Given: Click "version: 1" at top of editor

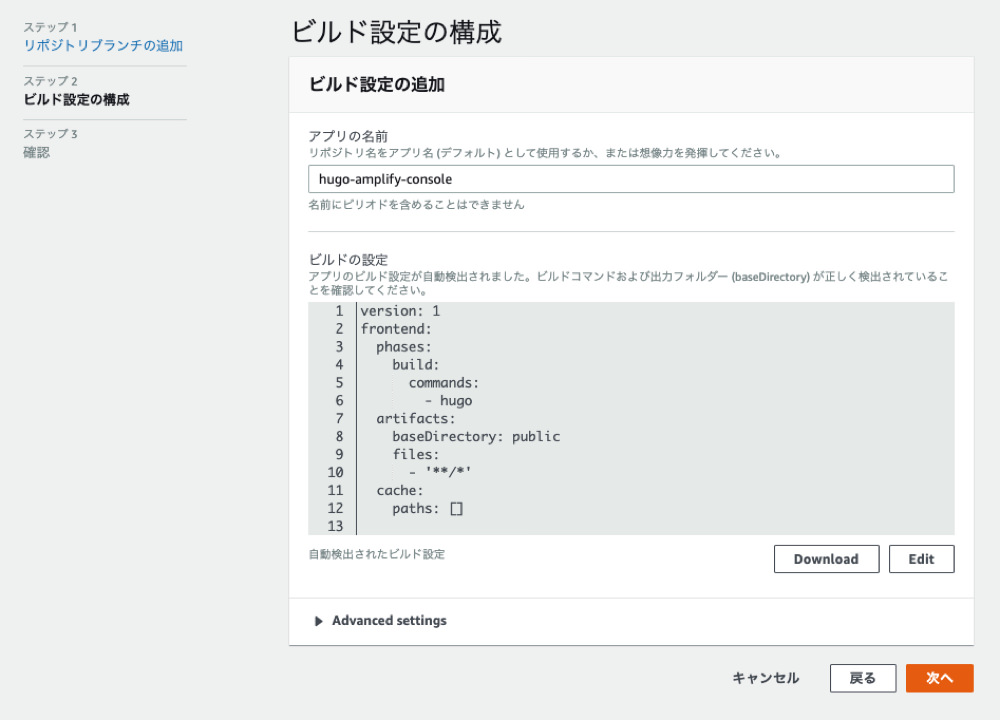Looking at the screenshot, I should (402, 310).
